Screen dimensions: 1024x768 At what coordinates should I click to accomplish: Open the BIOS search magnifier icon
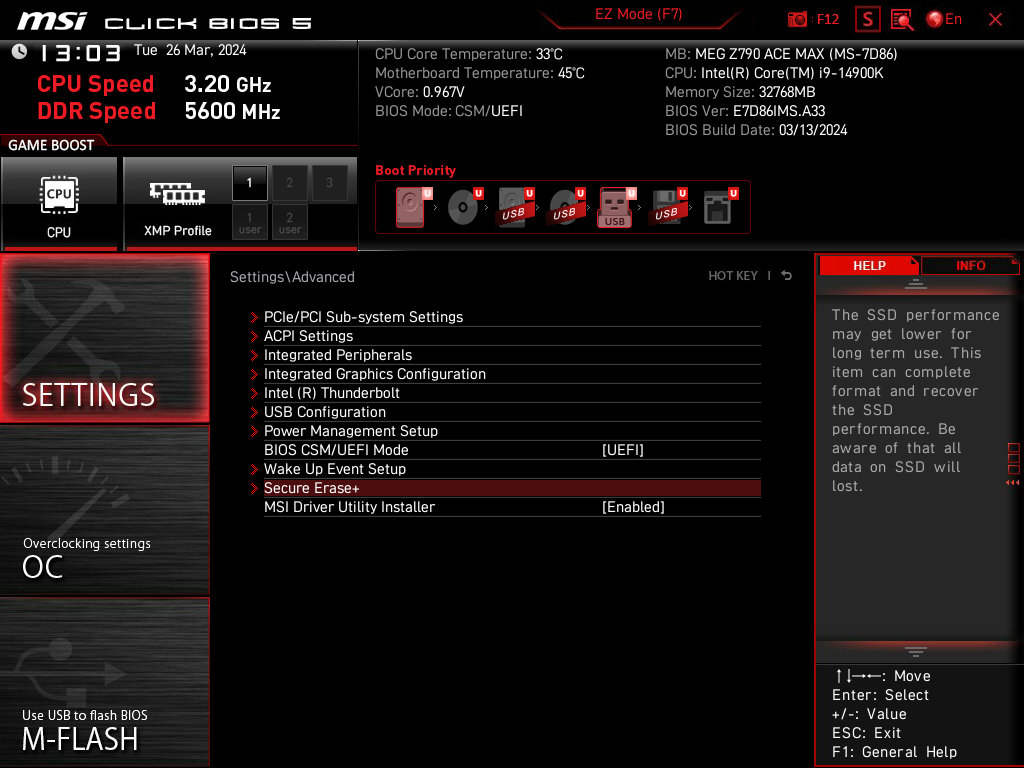click(902, 20)
